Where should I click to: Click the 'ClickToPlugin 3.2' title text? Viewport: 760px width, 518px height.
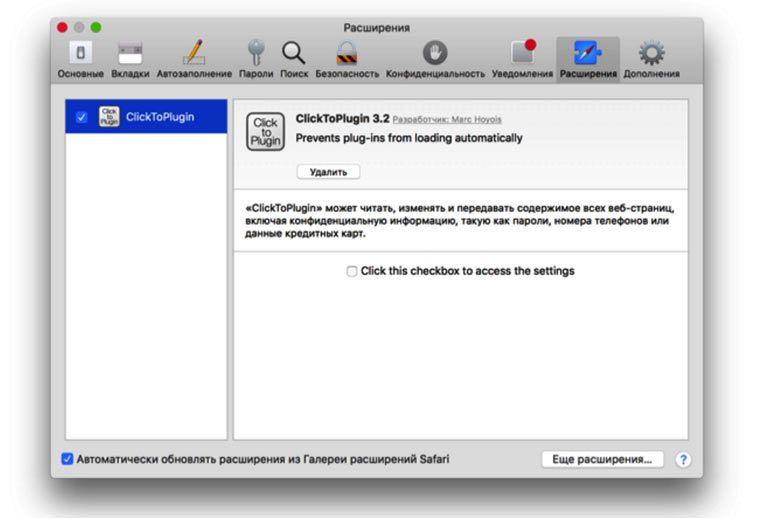point(342,119)
